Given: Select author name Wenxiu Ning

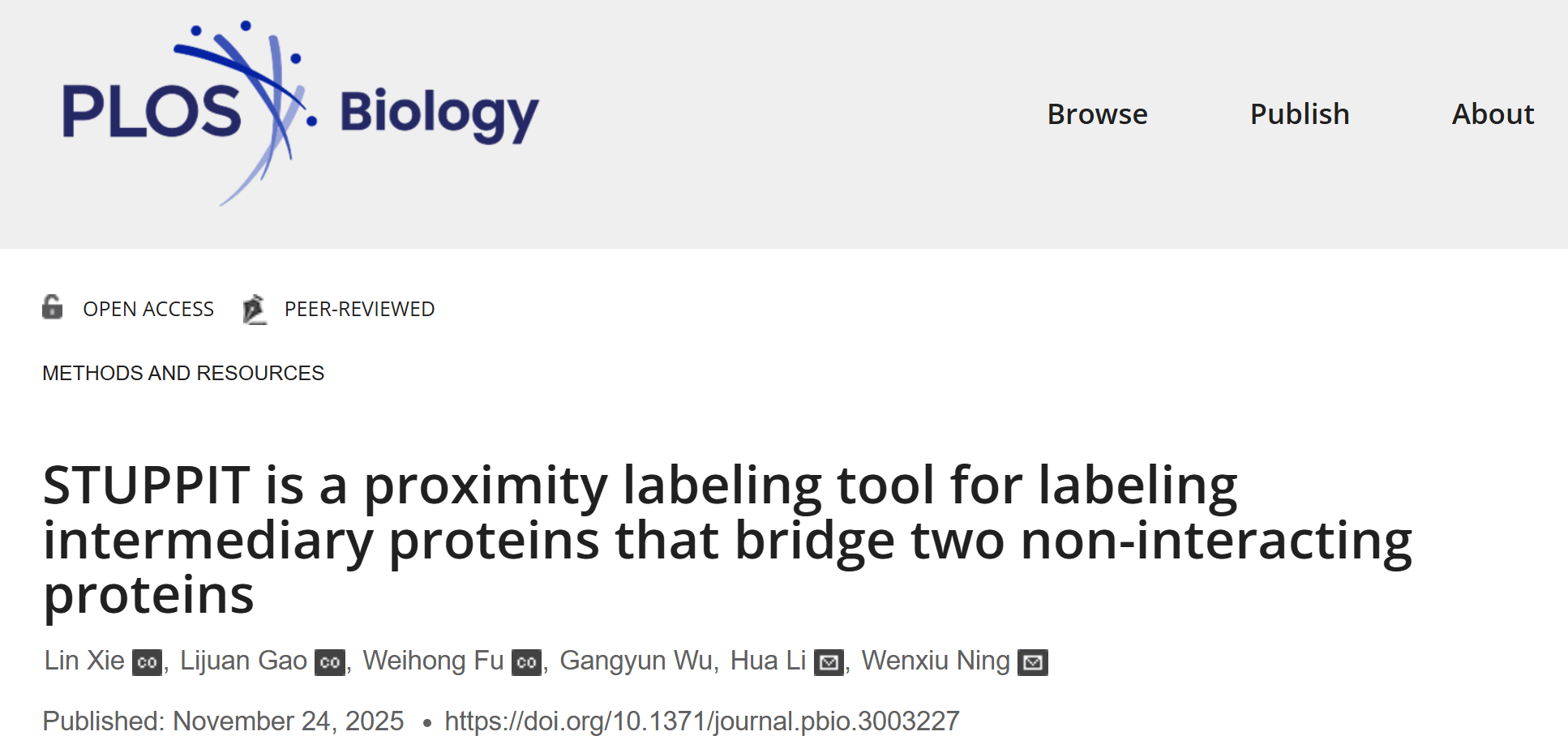Looking at the screenshot, I should [936, 661].
